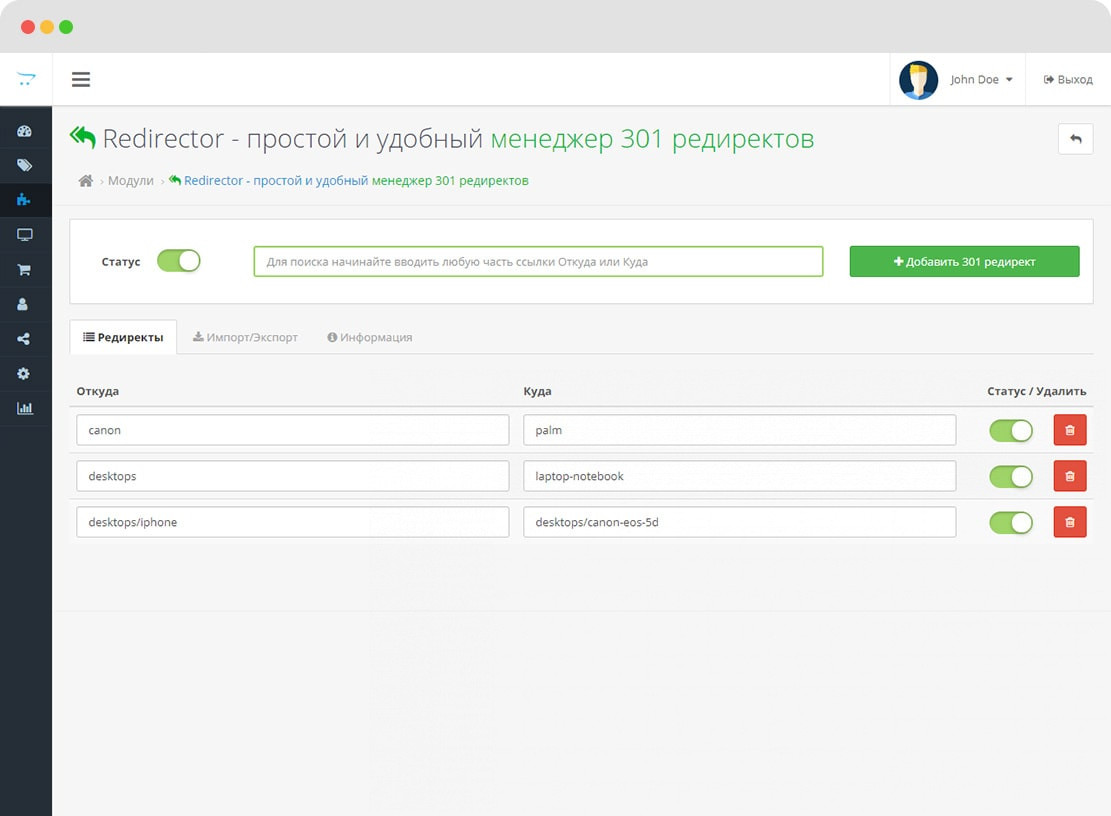The height and width of the screenshot is (816, 1111).
Task: Switch to the Импорт/Экспорт tab
Action: 246,338
